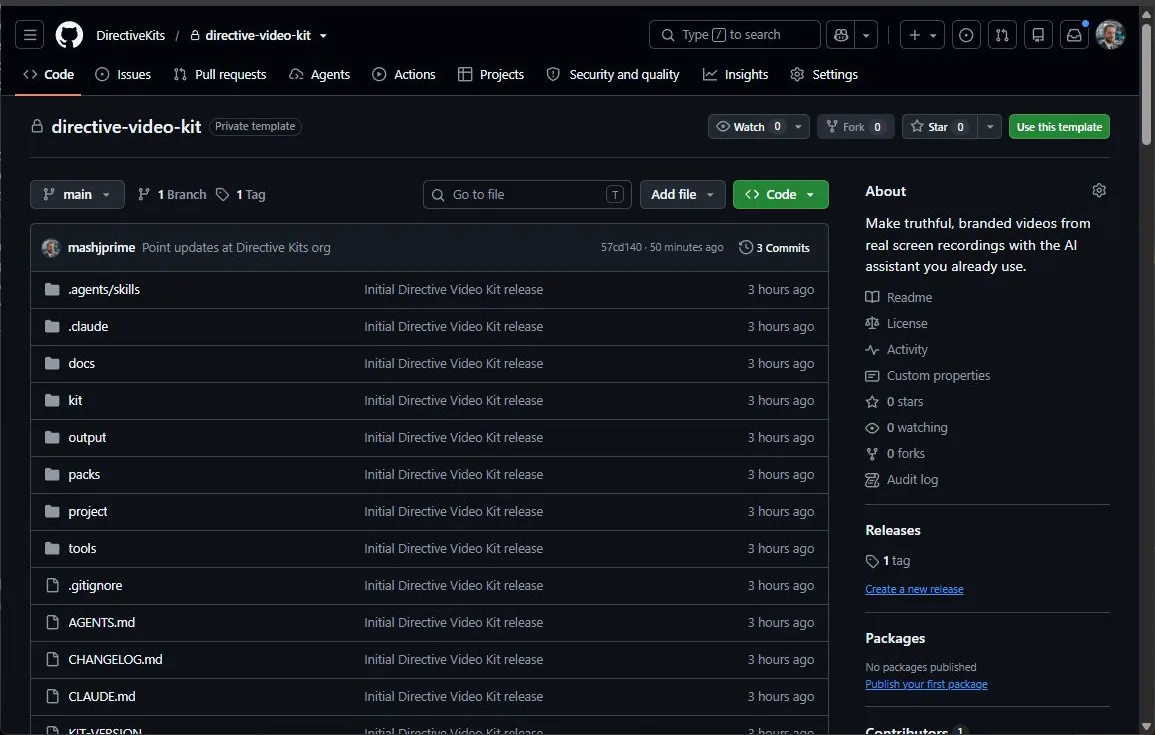Click the Use this template button
The image size is (1155, 735).
point(1059,127)
